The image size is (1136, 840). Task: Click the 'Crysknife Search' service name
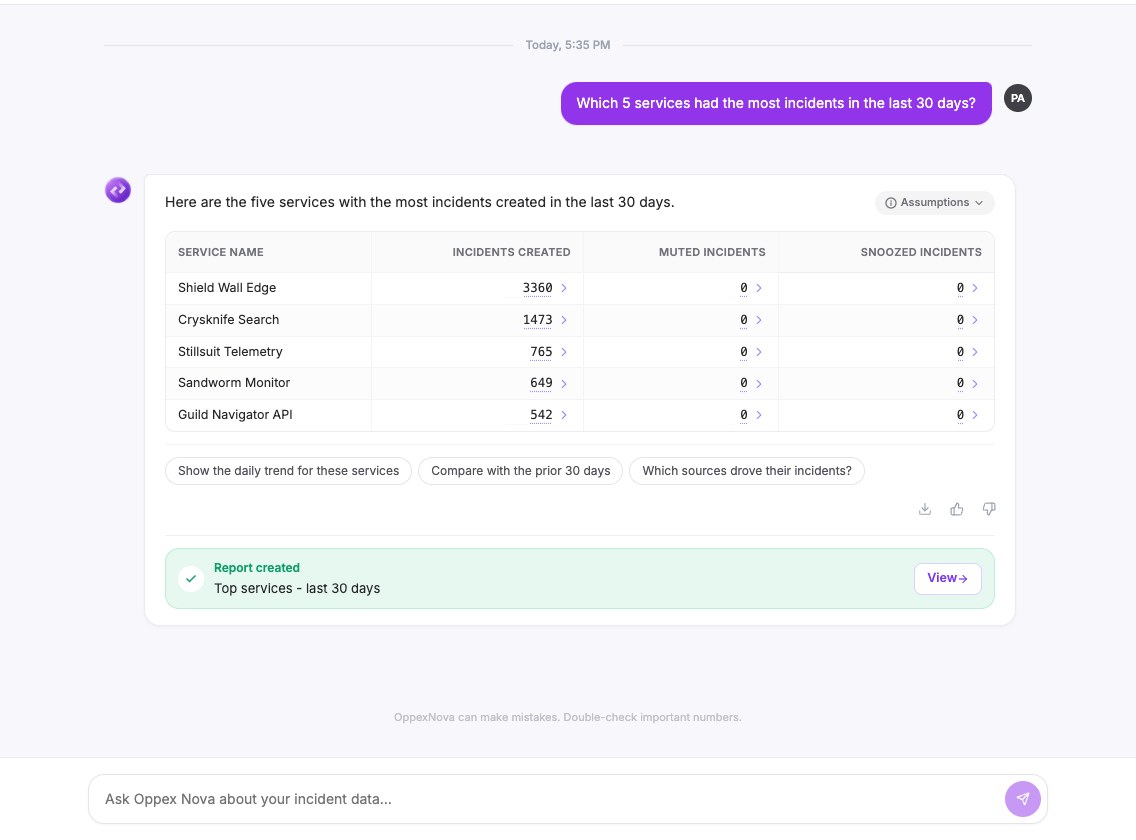coord(228,320)
